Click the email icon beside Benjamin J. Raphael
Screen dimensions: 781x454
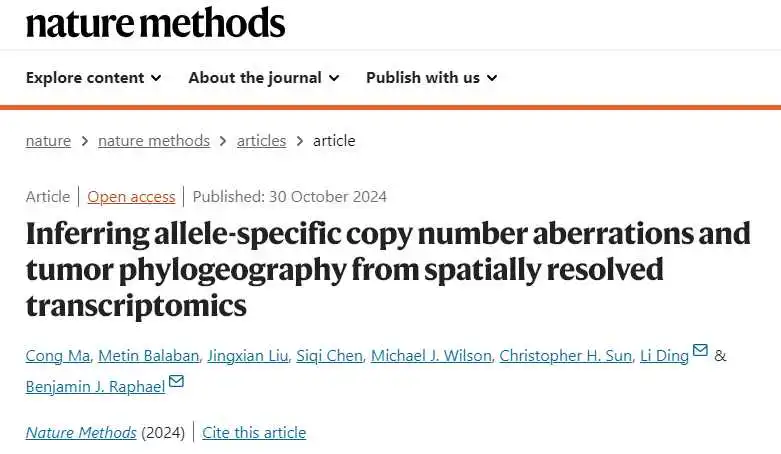176,381
